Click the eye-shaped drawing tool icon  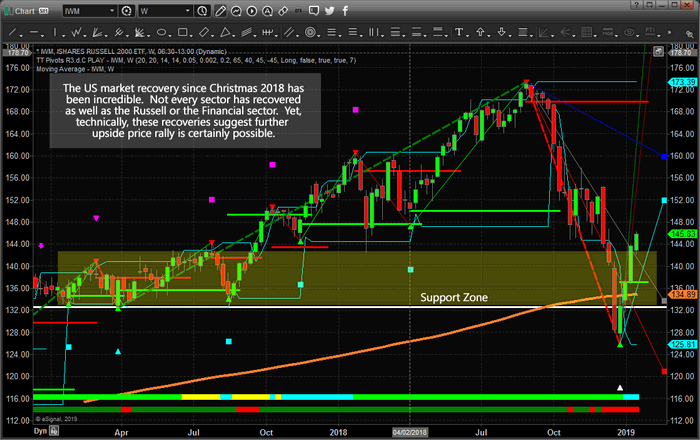pyautogui.click(x=629, y=32)
